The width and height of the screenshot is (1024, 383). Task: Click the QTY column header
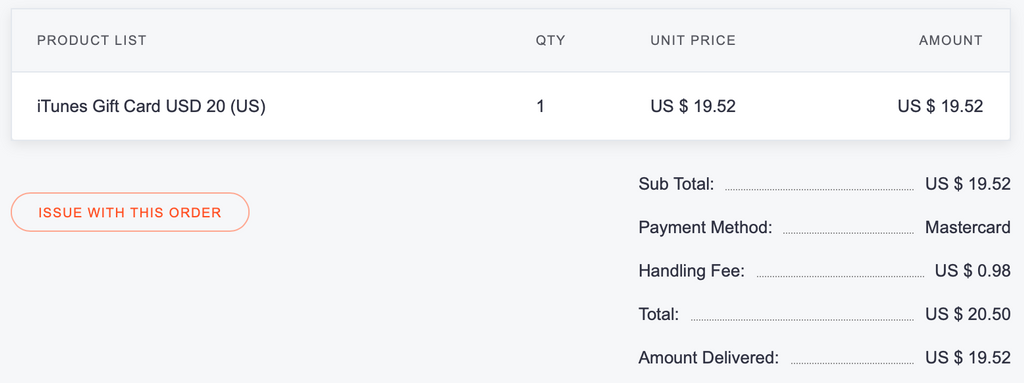point(551,41)
